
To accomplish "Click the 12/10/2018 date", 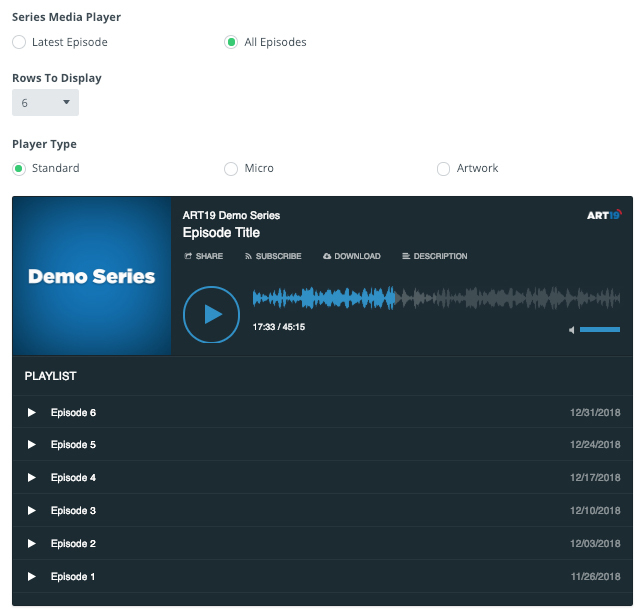I will point(595,510).
